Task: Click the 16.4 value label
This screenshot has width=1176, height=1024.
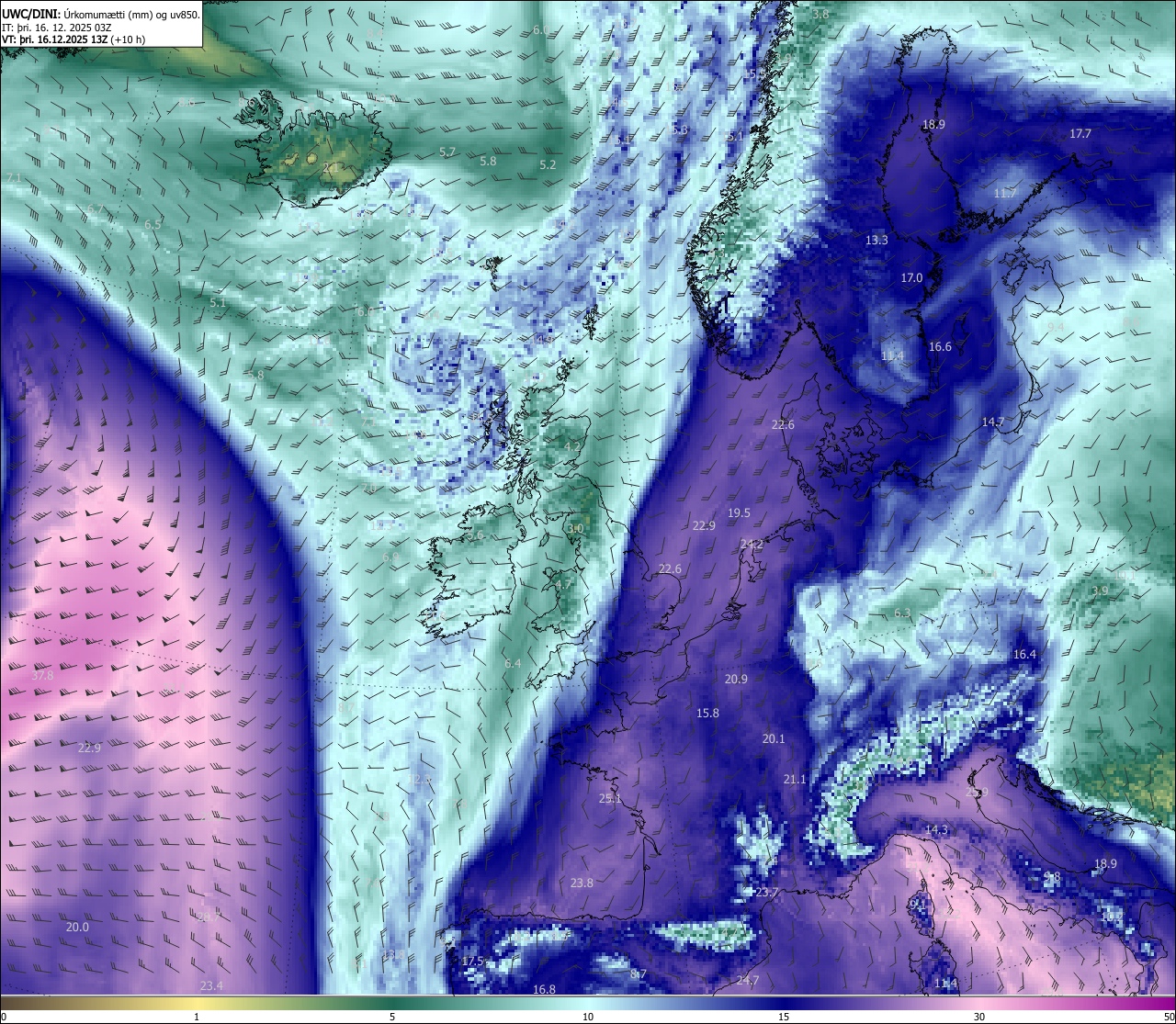Action: click(1024, 654)
